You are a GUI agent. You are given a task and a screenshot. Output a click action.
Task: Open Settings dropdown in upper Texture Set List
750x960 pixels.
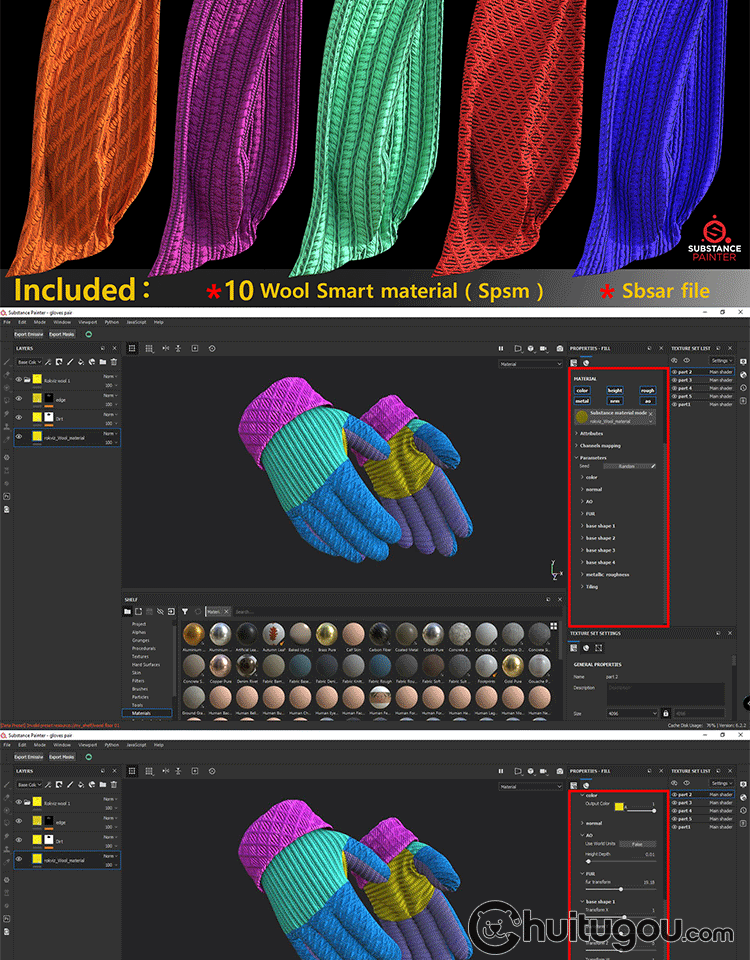click(x=721, y=361)
